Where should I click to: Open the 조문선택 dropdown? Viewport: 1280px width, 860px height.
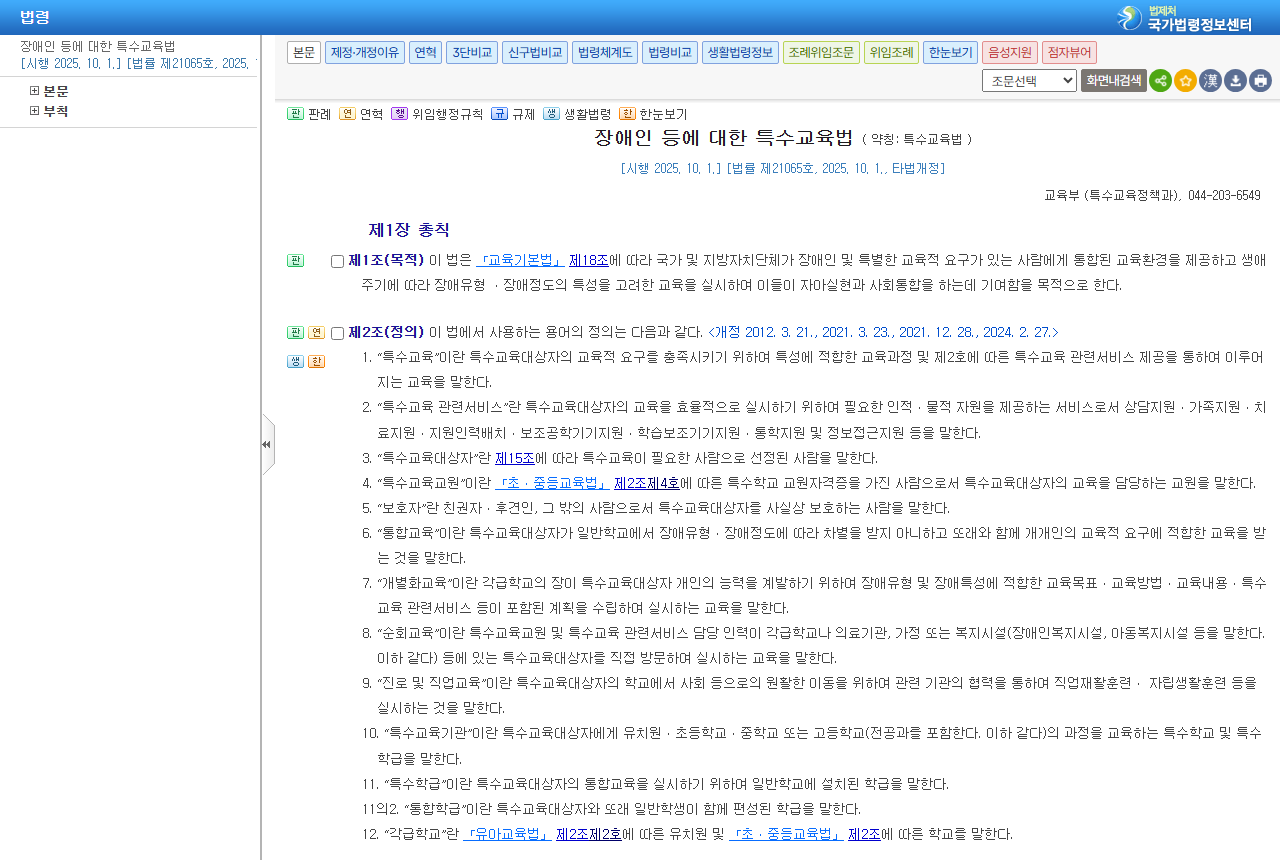1029,81
